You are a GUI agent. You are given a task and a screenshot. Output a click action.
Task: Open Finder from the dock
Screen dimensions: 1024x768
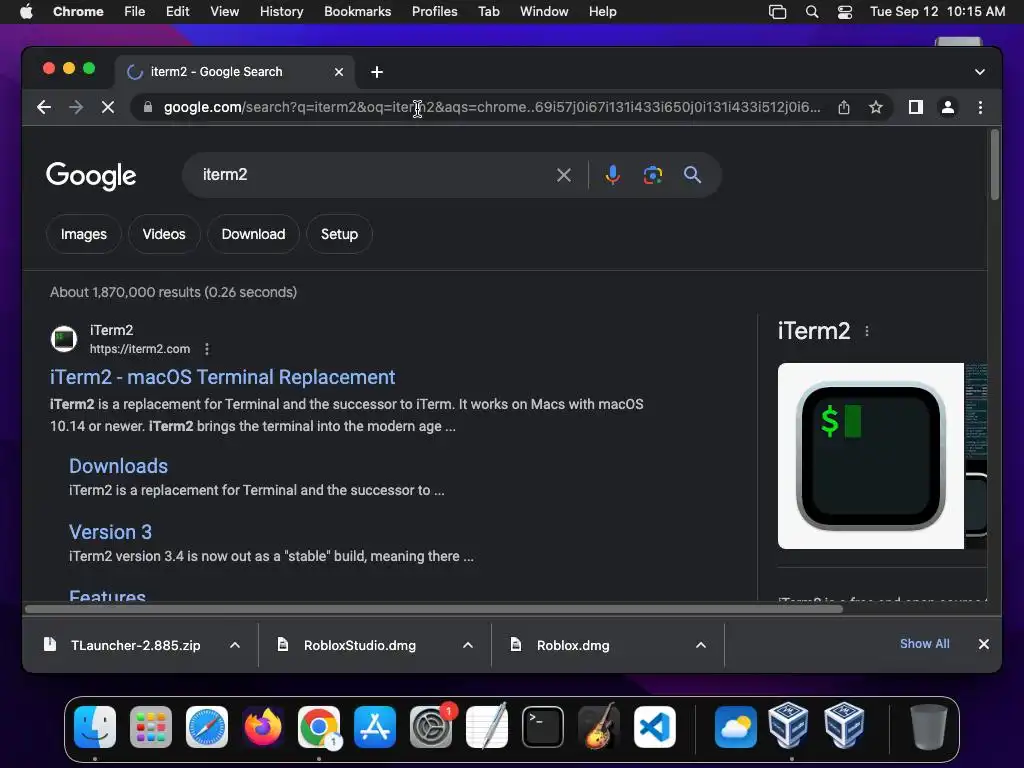(95, 727)
